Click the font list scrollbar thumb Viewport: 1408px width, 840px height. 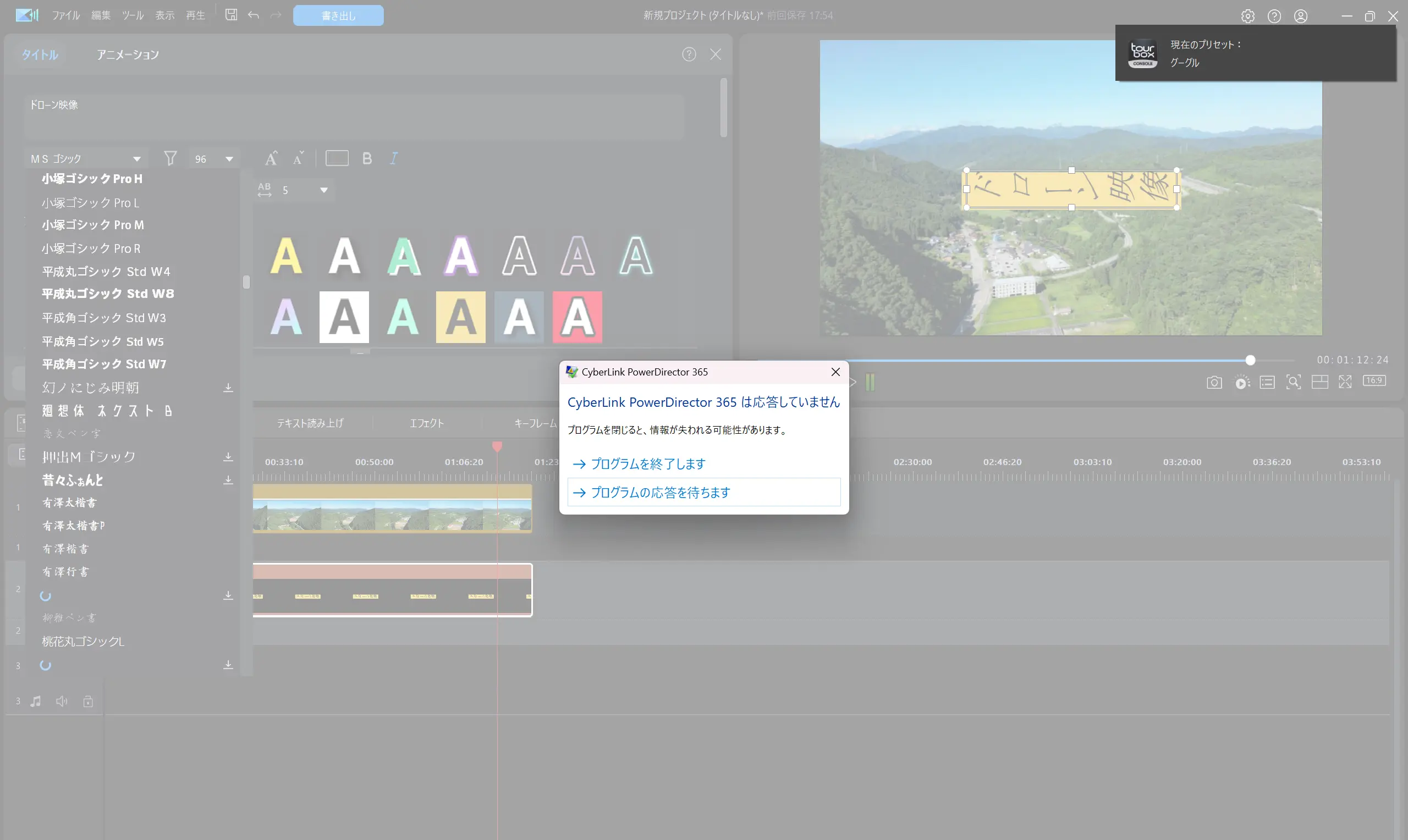246,282
